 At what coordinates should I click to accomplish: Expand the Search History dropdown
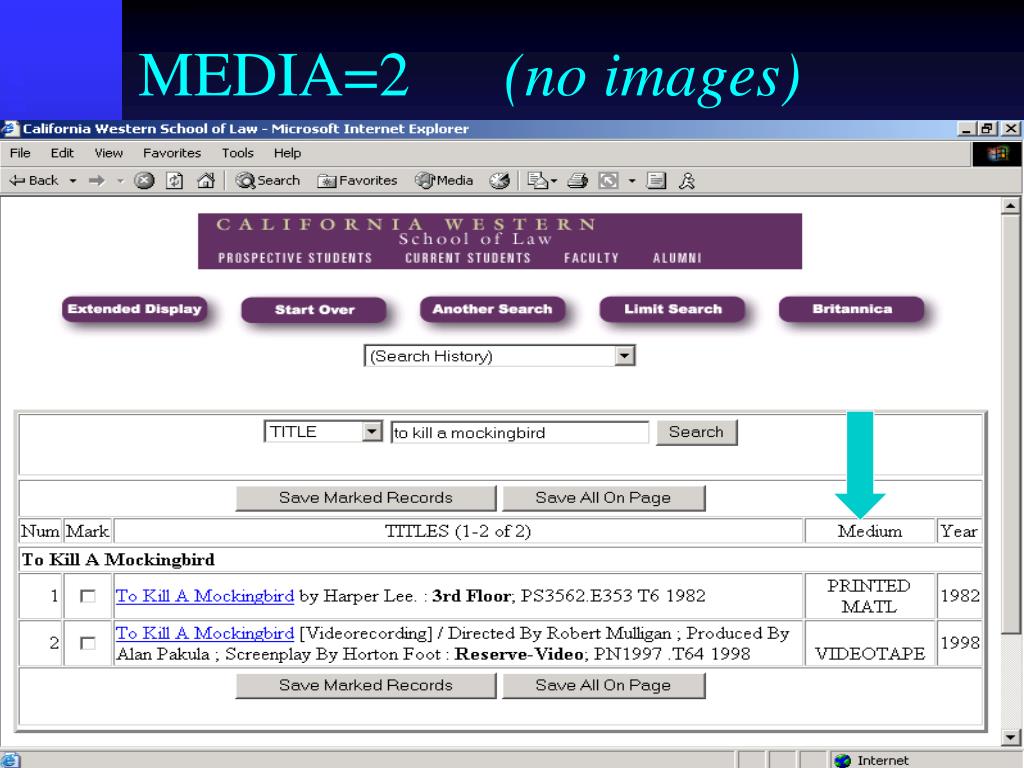[625, 356]
